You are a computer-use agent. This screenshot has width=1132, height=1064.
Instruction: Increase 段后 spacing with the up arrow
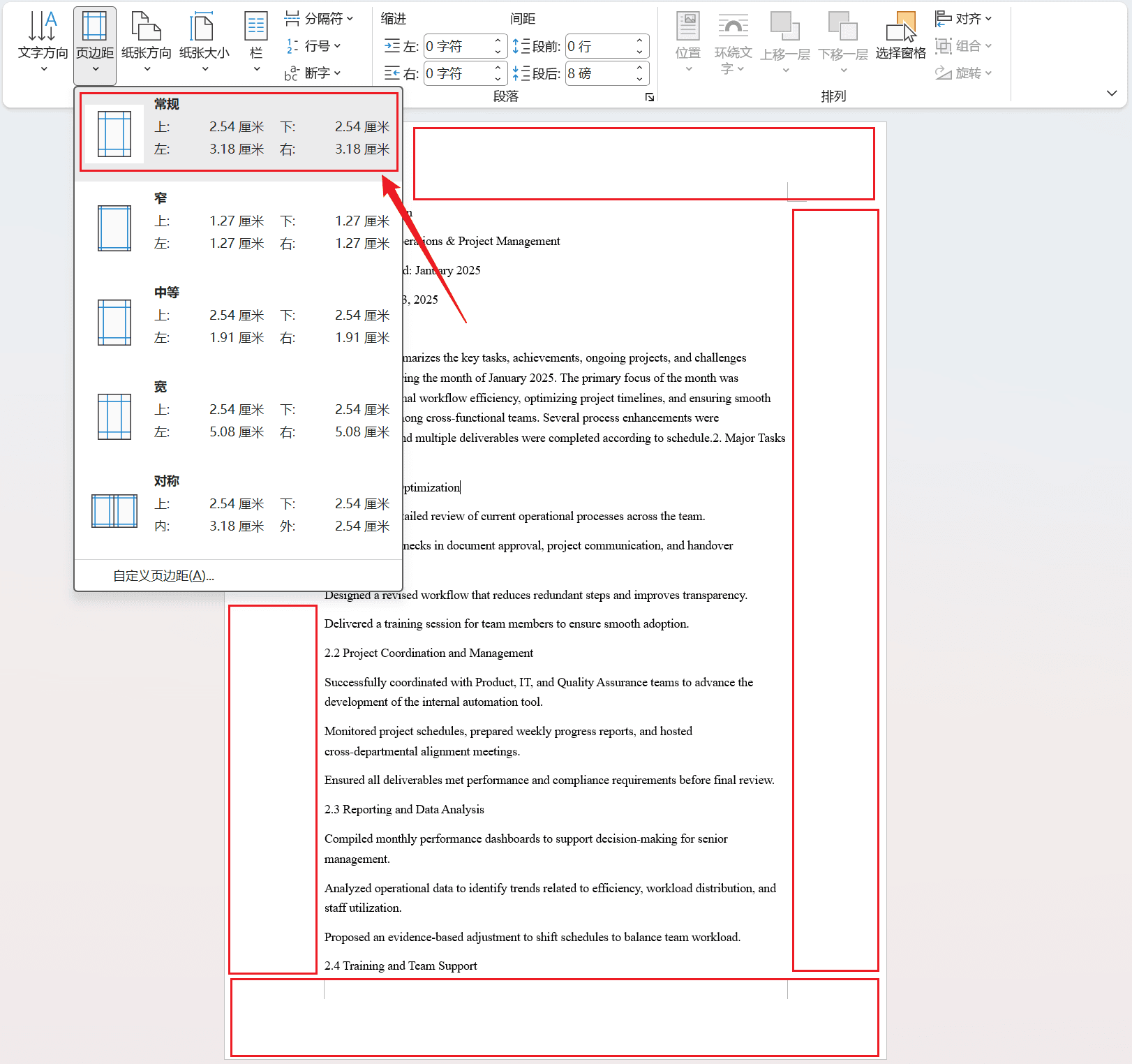point(640,67)
